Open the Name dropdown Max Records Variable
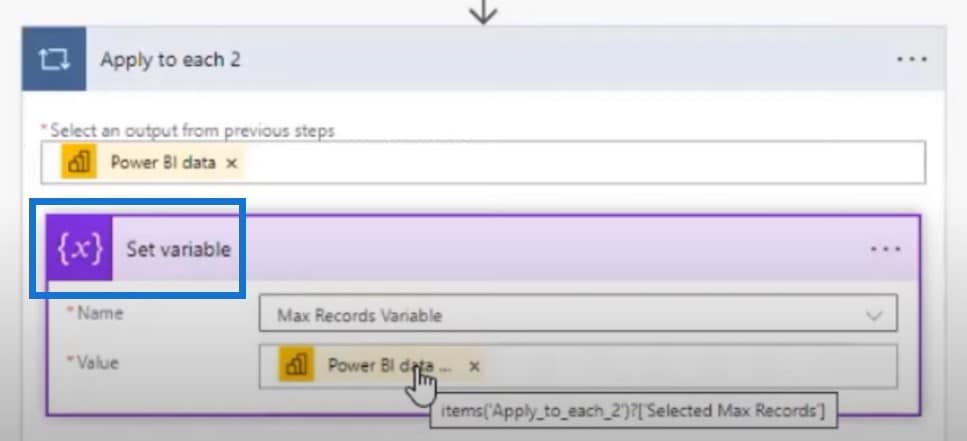Image resolution: width=967 pixels, height=441 pixels. 578,315
